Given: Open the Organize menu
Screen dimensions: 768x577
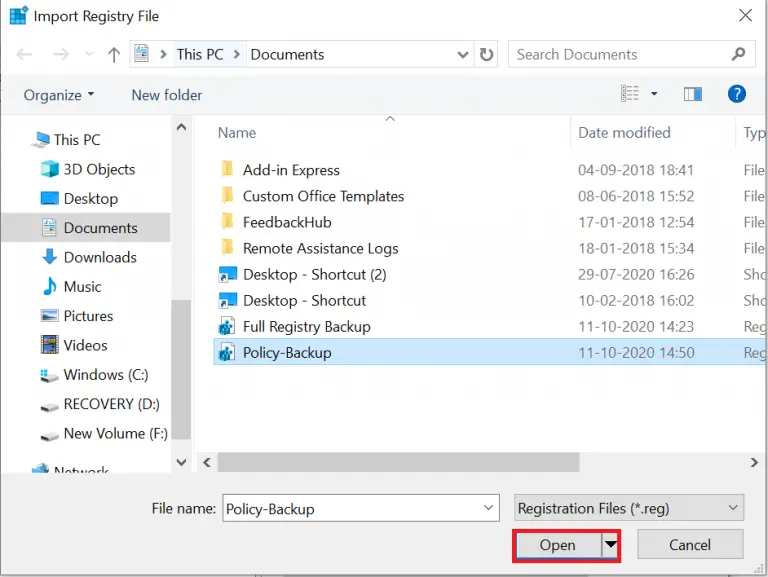Looking at the screenshot, I should click(59, 95).
